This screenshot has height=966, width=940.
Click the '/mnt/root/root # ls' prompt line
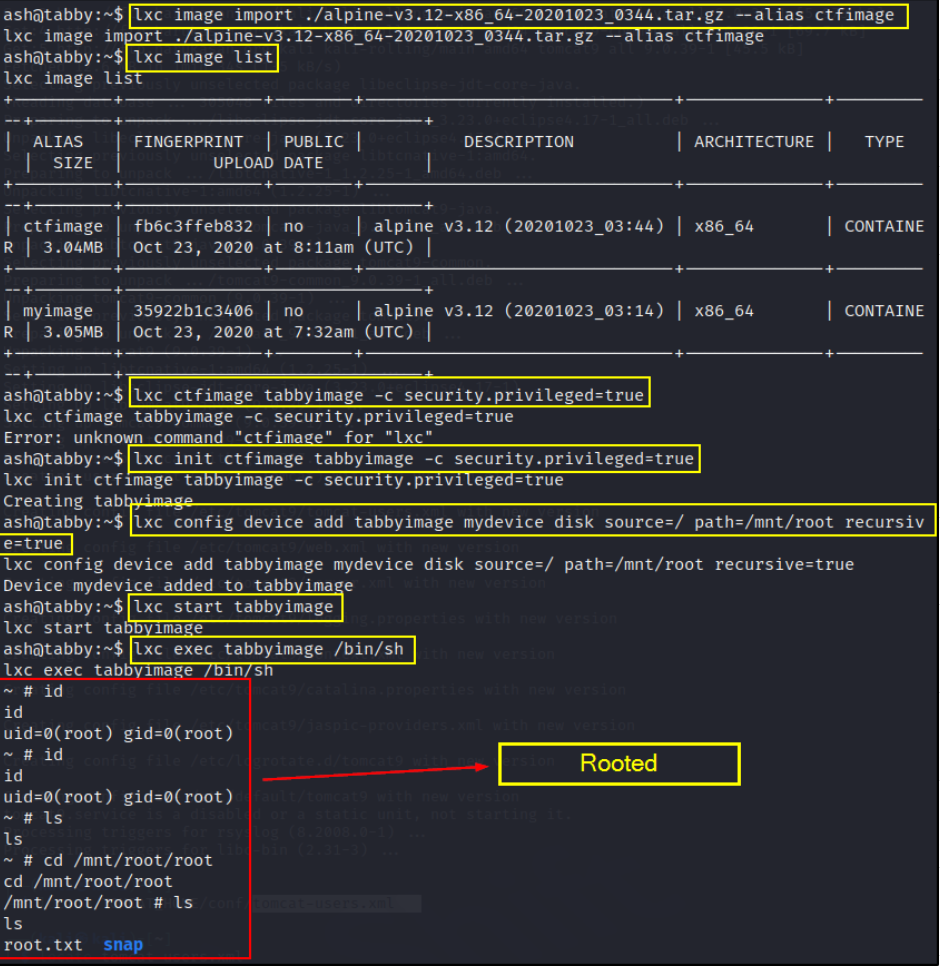(x=98, y=903)
